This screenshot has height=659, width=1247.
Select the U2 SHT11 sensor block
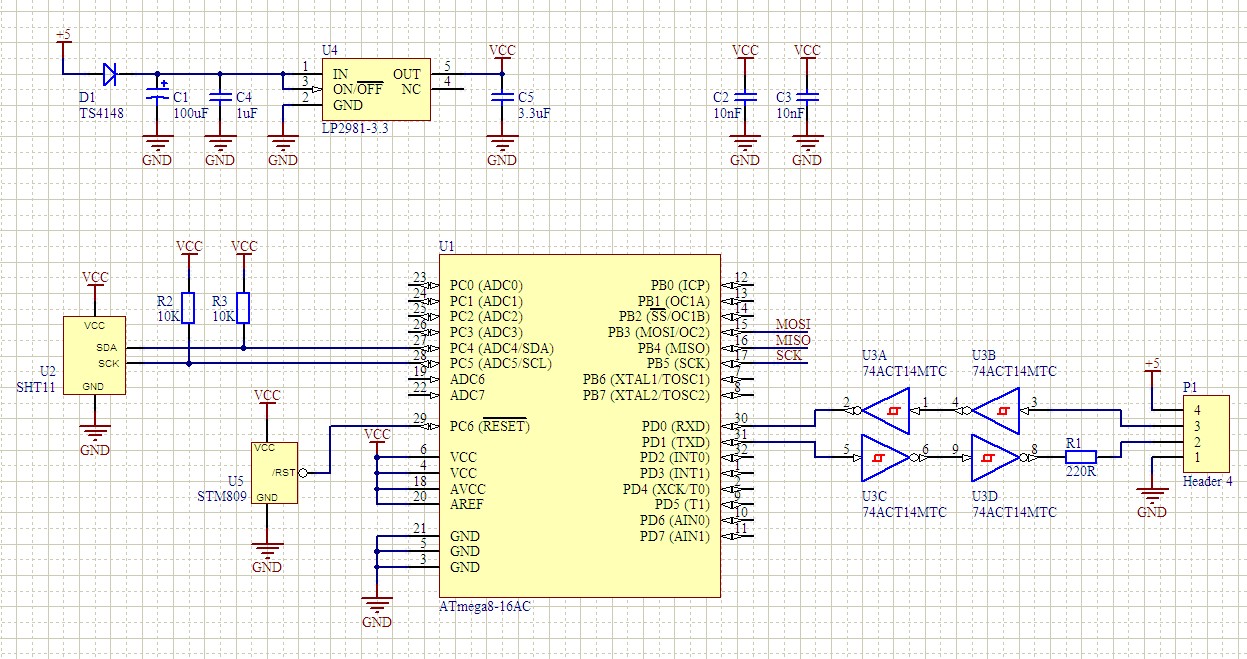(94, 356)
